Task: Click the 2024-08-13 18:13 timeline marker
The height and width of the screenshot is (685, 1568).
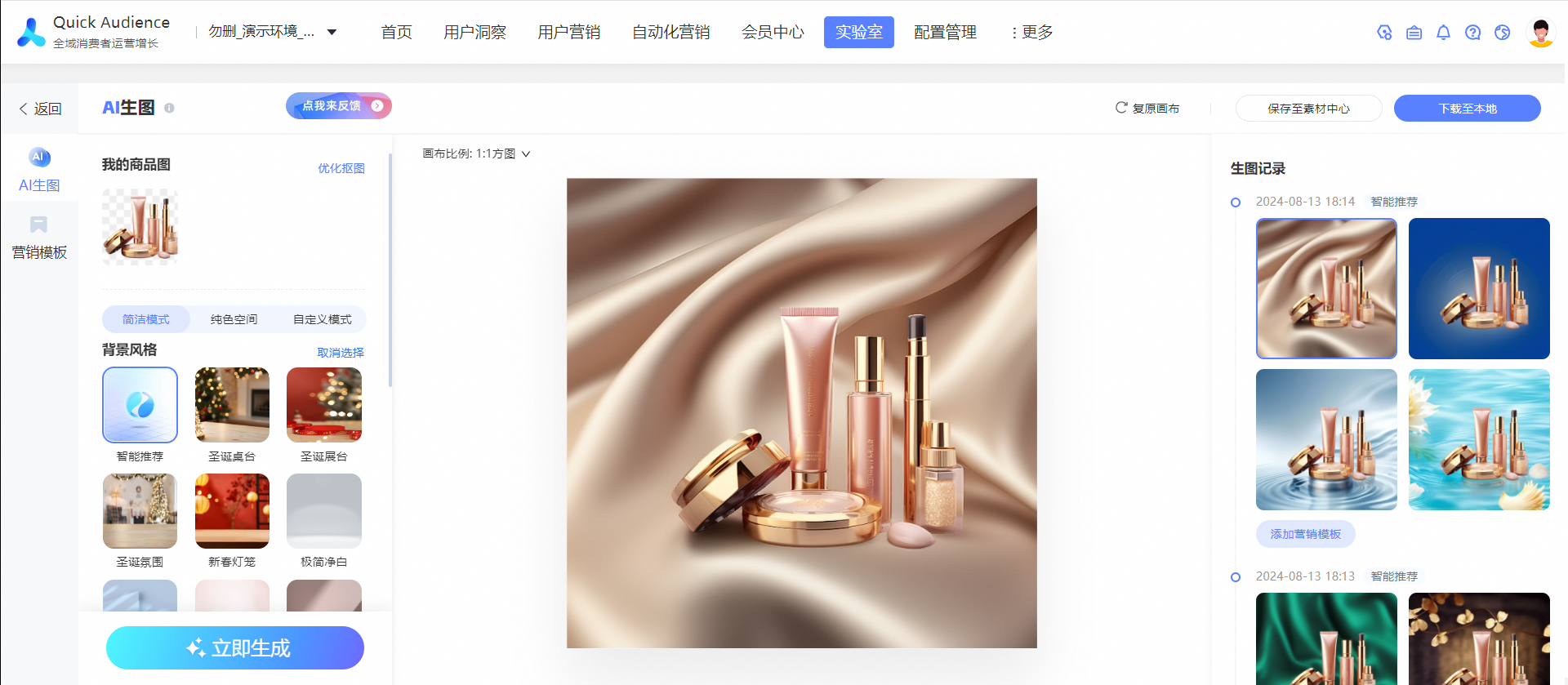Action: pyautogui.click(x=1236, y=577)
